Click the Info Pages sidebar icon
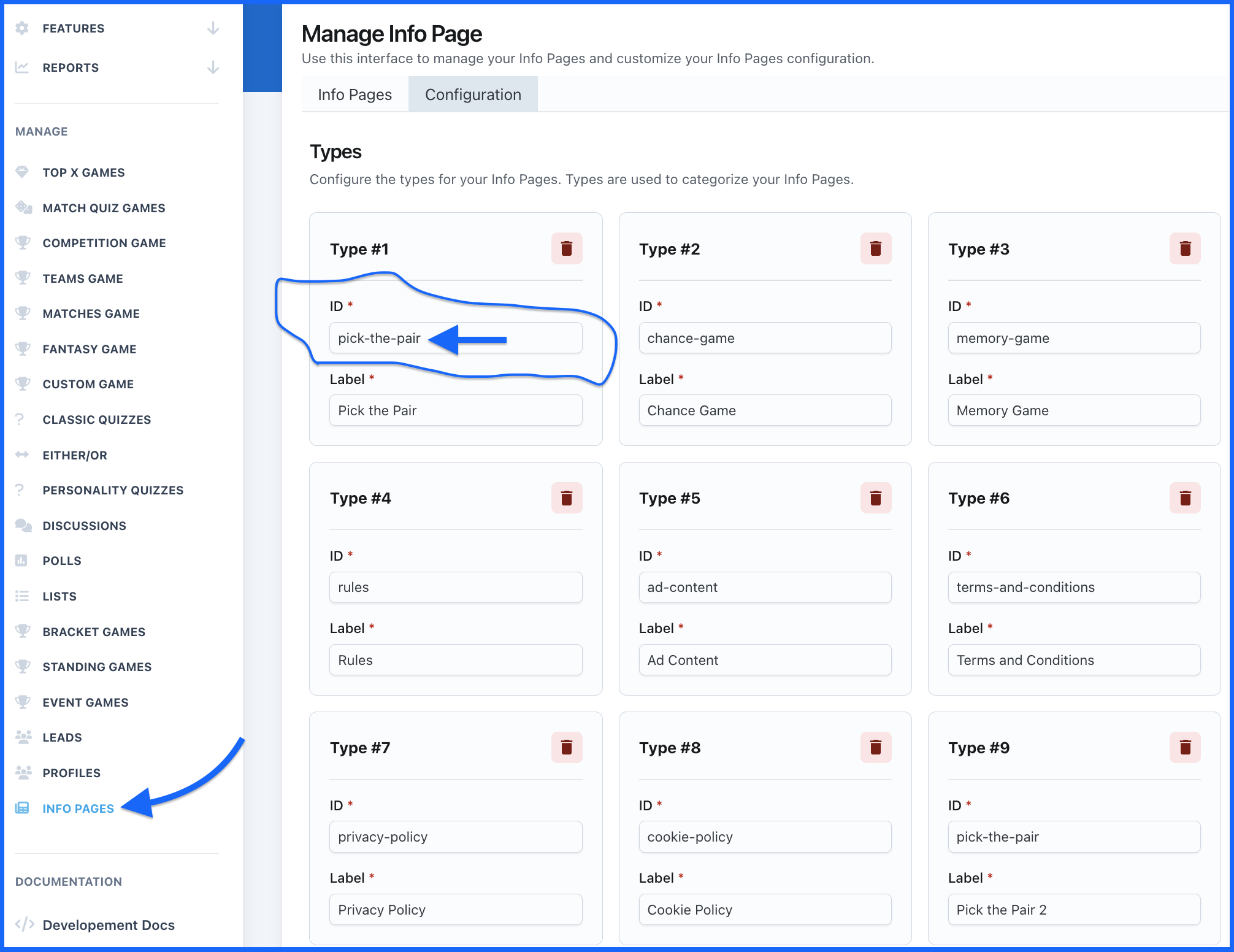The image size is (1234, 952). click(22, 808)
